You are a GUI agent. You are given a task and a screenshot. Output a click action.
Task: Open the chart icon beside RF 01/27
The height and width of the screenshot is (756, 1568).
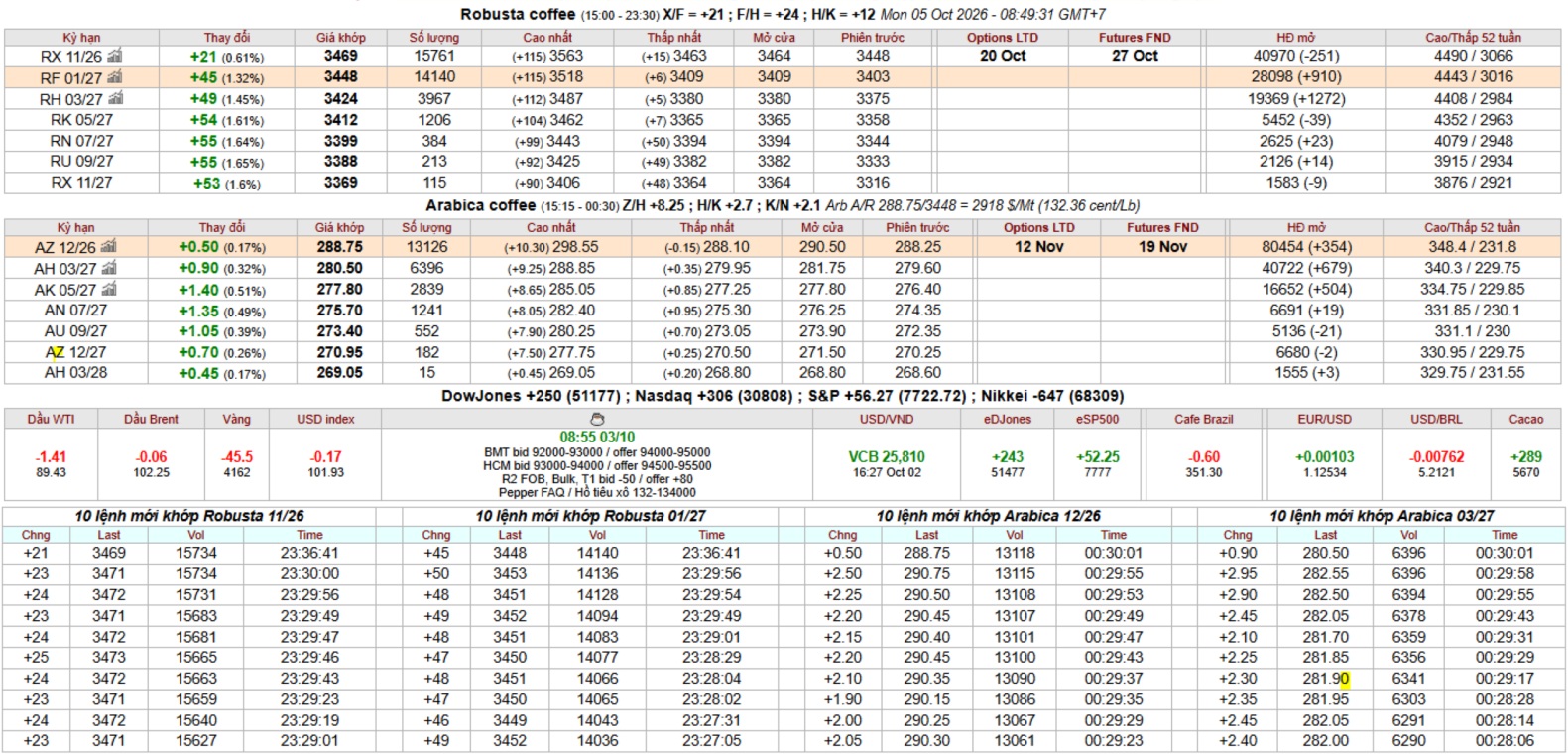(x=115, y=76)
